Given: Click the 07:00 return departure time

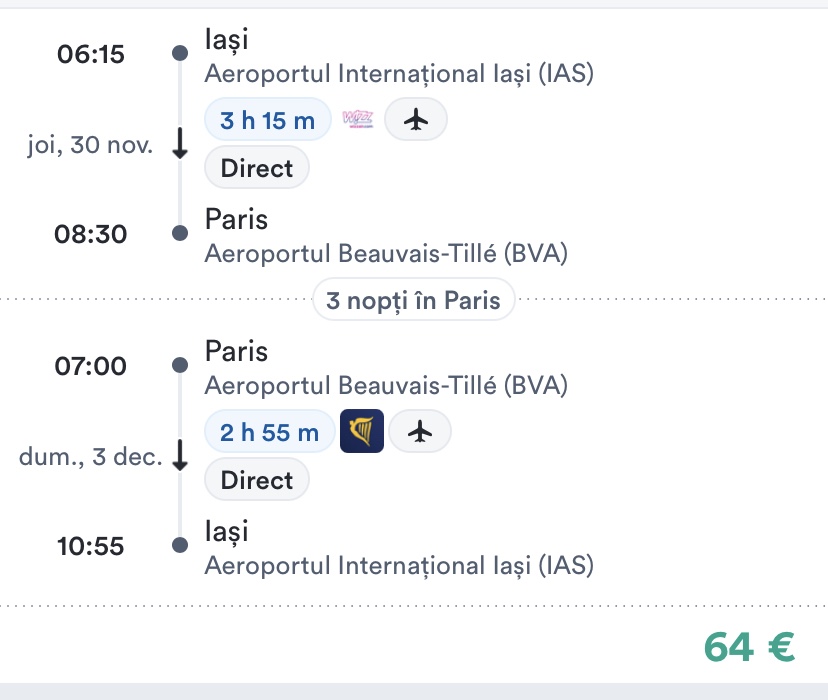Looking at the screenshot, I should pos(92,366).
